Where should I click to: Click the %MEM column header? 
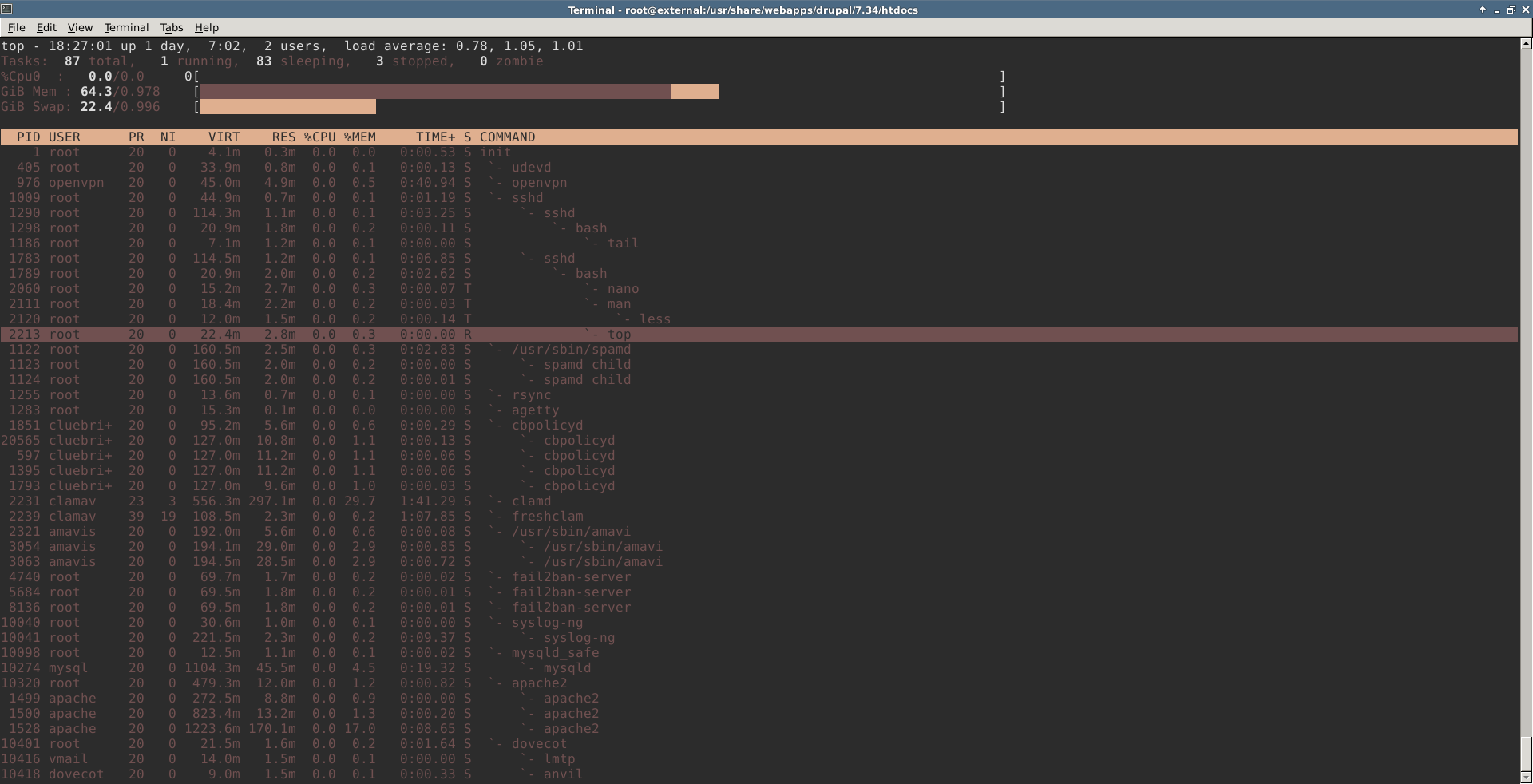click(359, 137)
